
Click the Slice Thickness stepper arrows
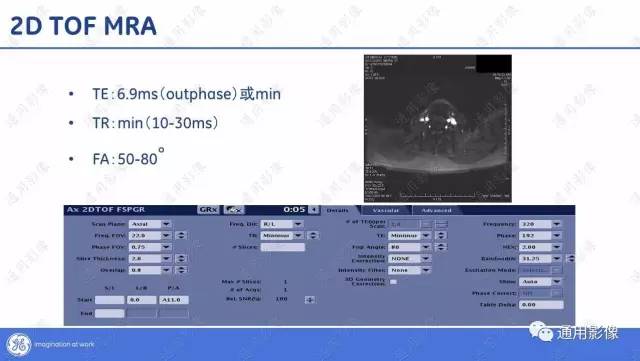[181, 258]
